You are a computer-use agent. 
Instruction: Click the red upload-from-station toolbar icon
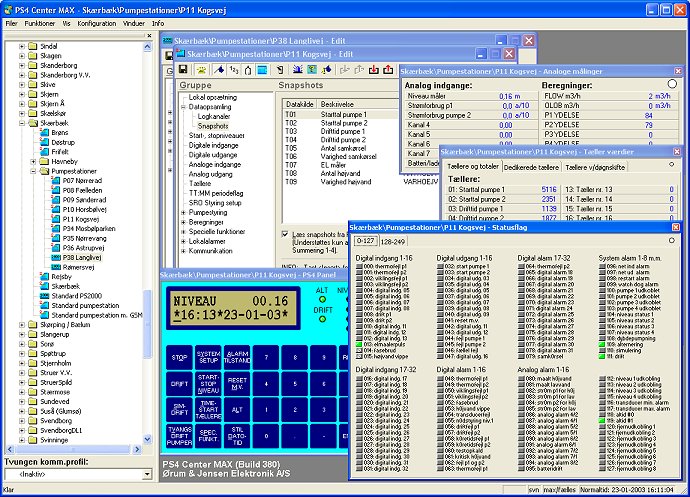pos(388,70)
